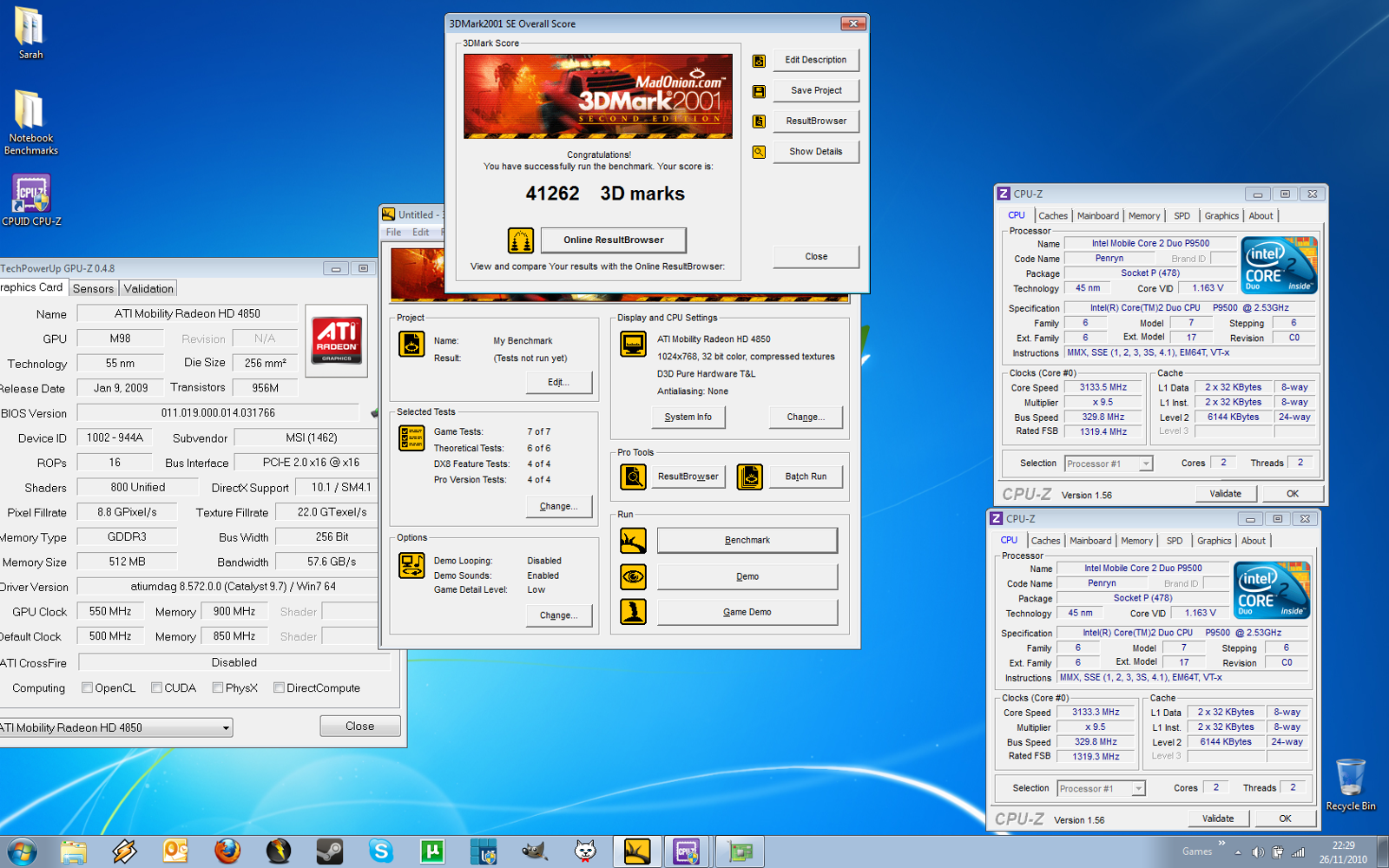Screen dimensions: 1389x868
Task: Click the Intel Core 2 Duo logo in upper CPU-Z
Action: tap(1279, 265)
